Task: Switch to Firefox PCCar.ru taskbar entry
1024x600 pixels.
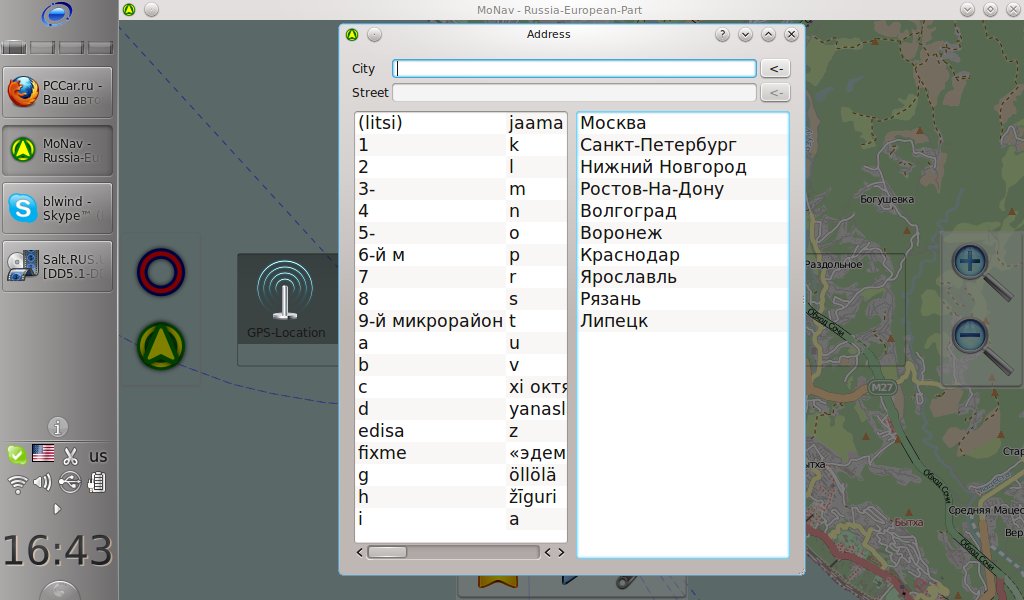Action: pyautogui.click(x=57, y=93)
